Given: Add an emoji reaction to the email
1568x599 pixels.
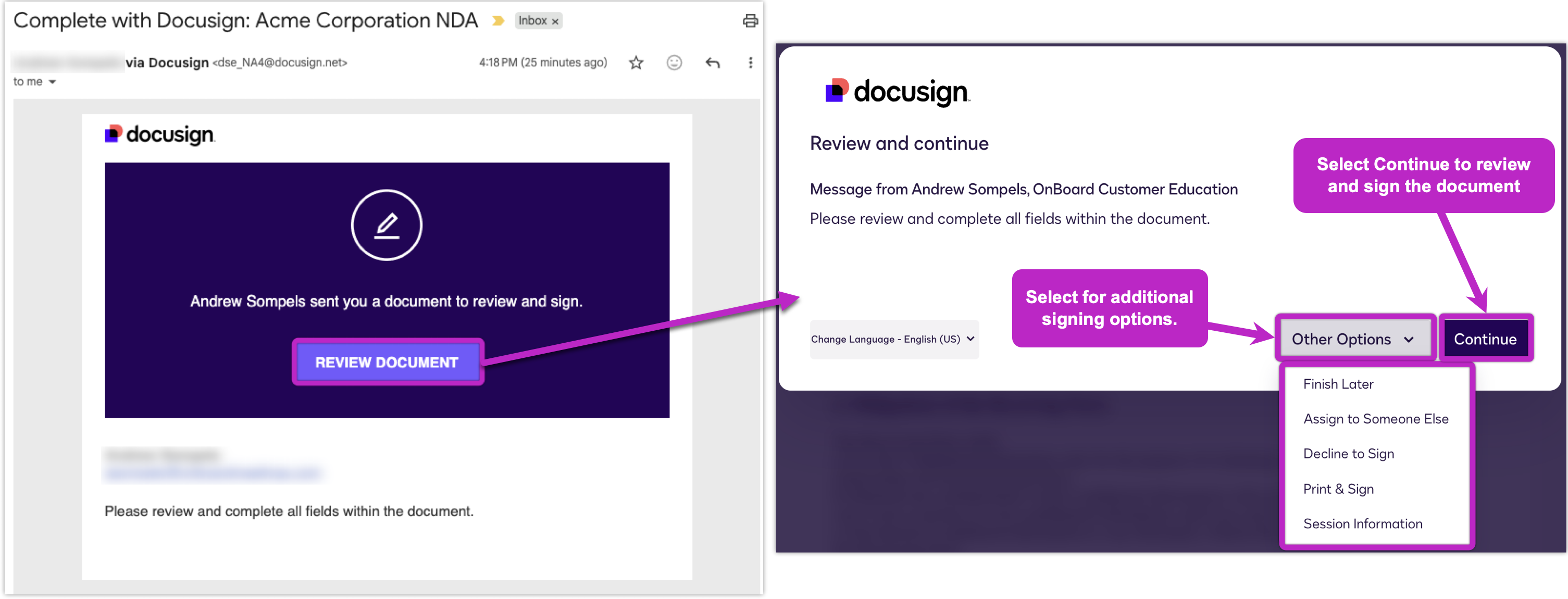Looking at the screenshot, I should 674,63.
